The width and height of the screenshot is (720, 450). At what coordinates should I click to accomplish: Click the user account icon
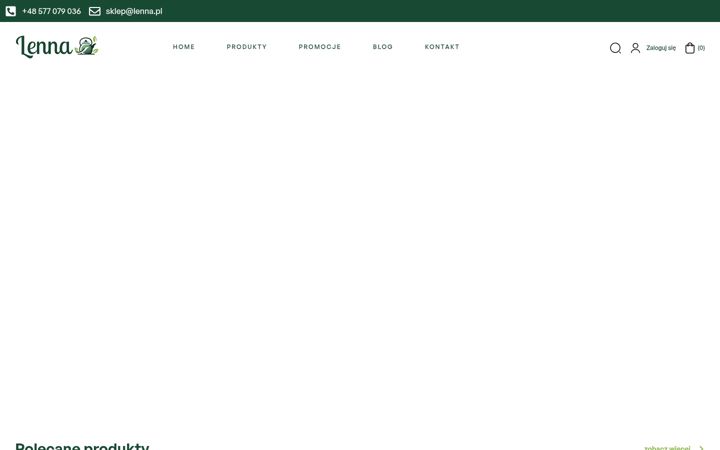coord(635,48)
